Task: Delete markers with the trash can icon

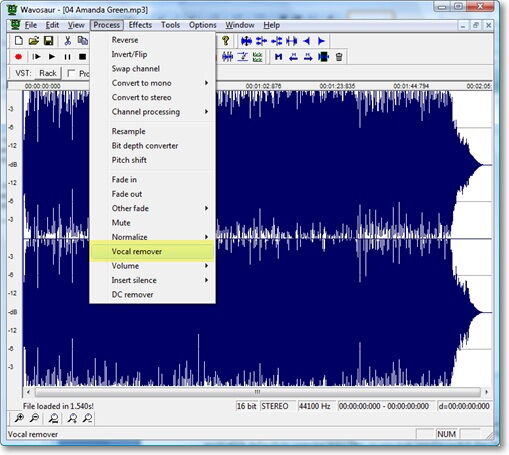Action: point(339,57)
